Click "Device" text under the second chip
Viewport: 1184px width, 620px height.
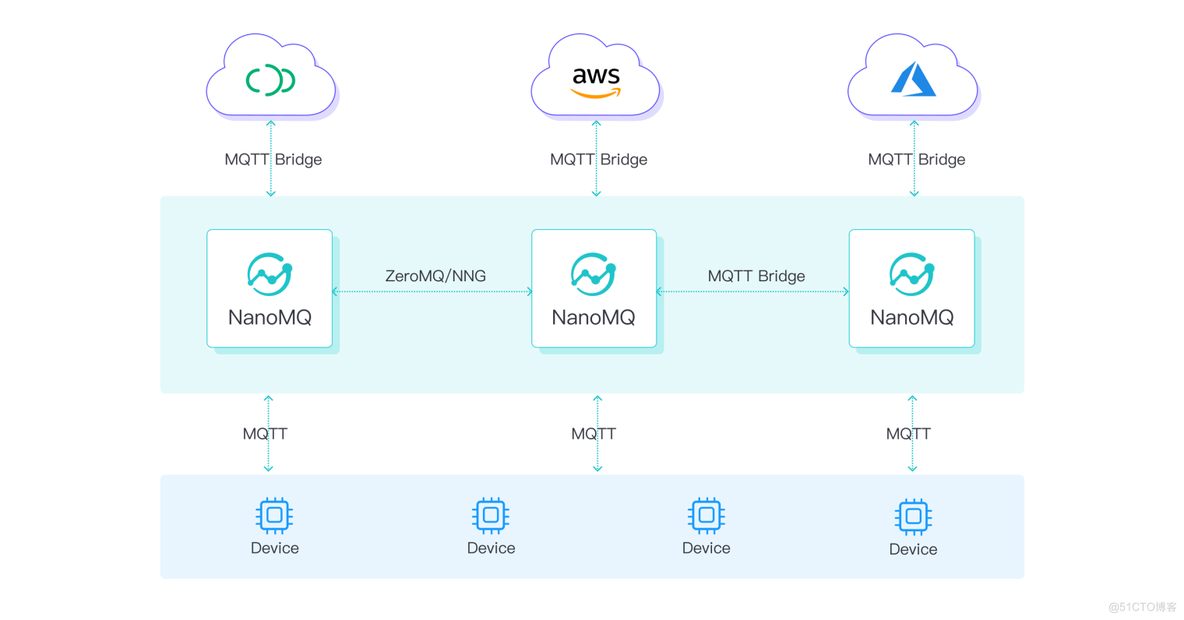pos(491,548)
